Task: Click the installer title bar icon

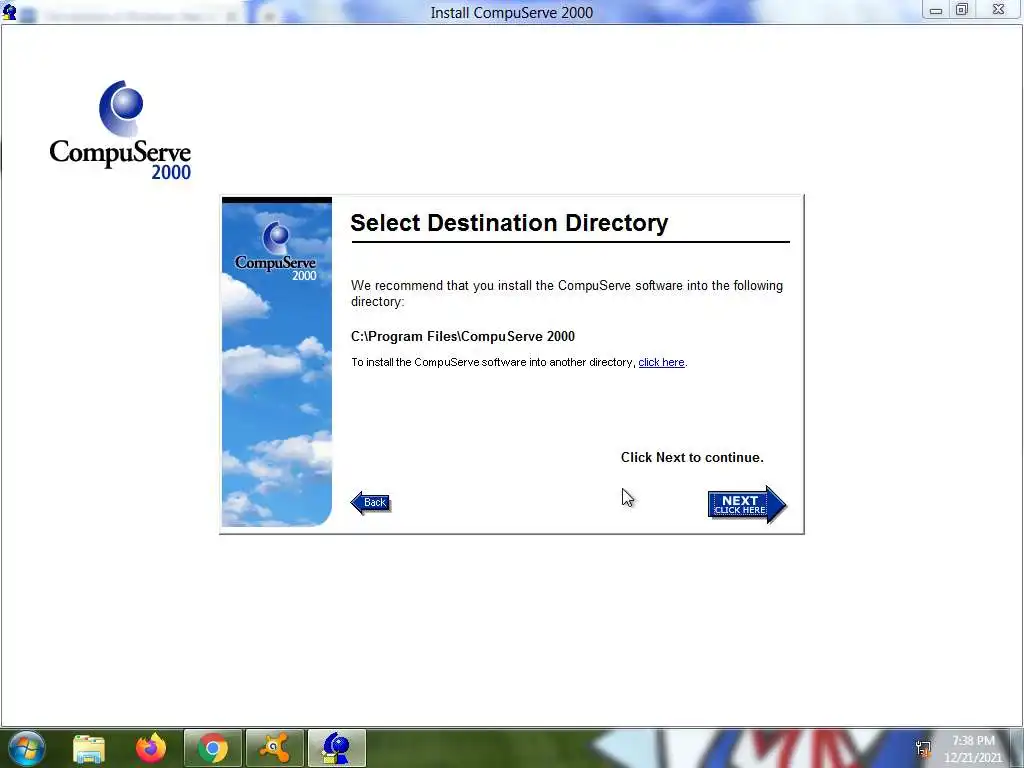Action: point(9,11)
